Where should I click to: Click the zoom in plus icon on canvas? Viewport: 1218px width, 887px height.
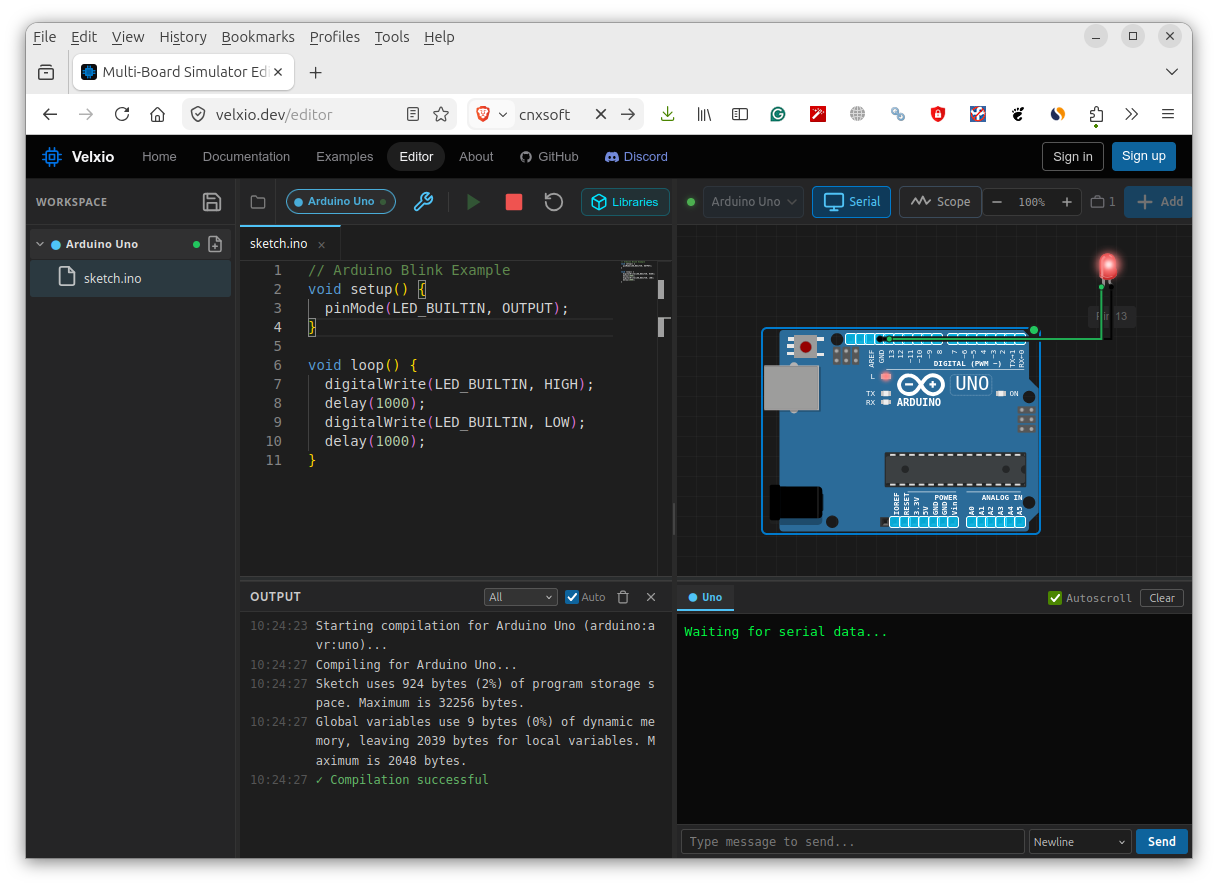(x=1067, y=202)
